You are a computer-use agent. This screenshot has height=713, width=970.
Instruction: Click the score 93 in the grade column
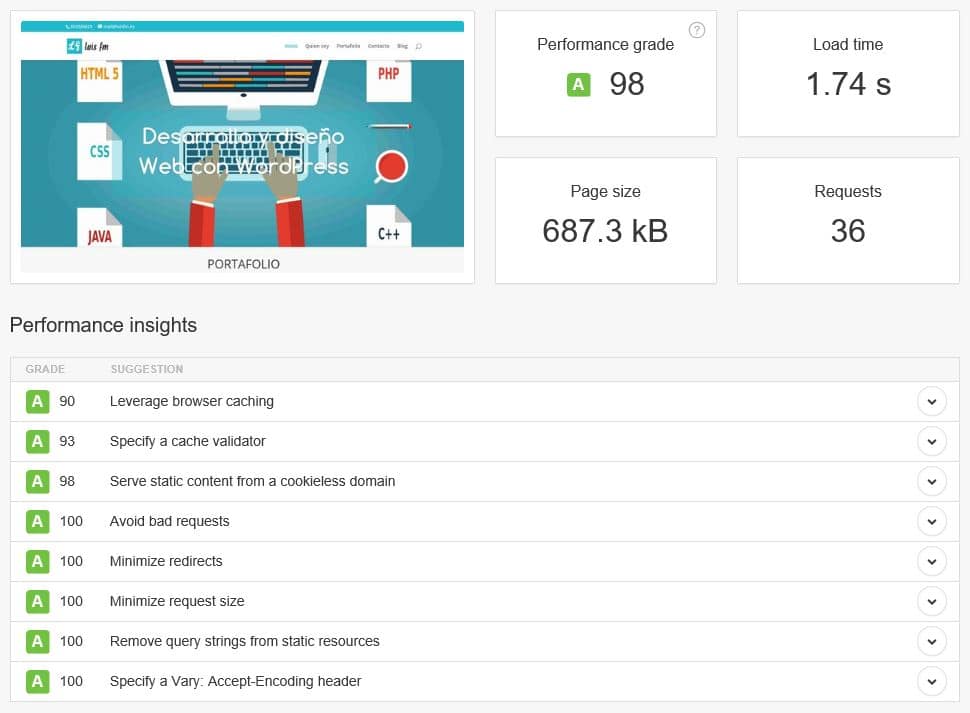pyautogui.click(x=67, y=441)
